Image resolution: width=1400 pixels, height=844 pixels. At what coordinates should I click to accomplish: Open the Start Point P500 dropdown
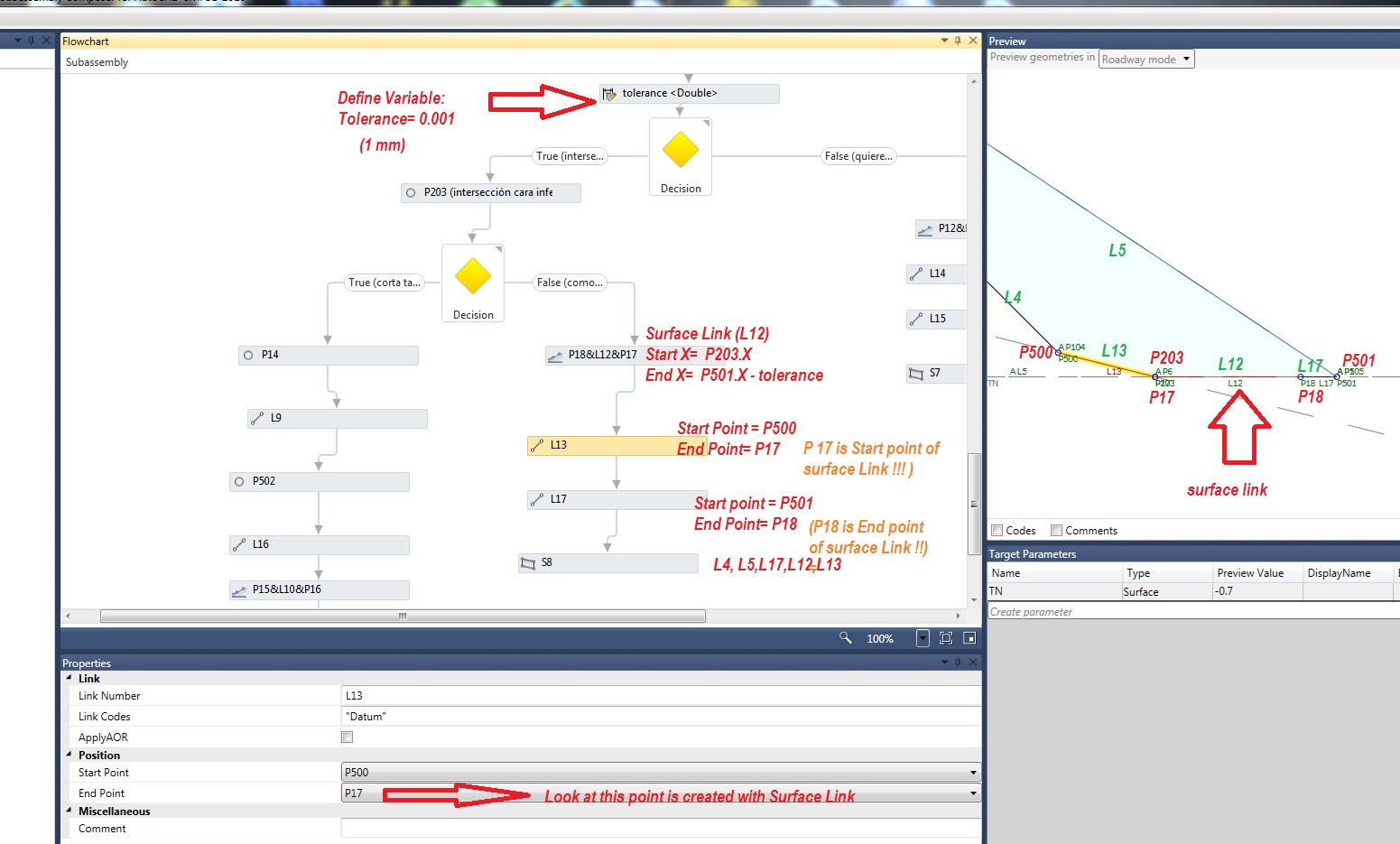(x=973, y=773)
